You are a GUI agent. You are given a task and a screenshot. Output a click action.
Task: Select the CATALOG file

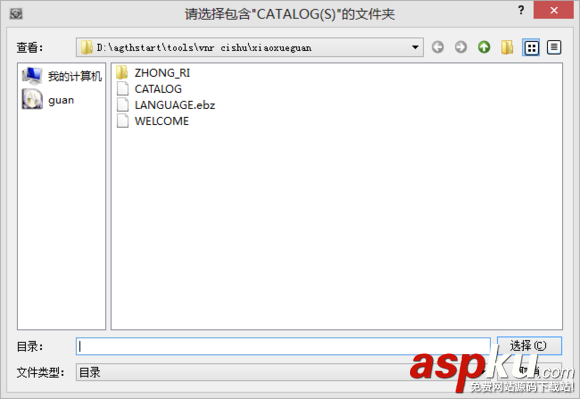point(149,89)
